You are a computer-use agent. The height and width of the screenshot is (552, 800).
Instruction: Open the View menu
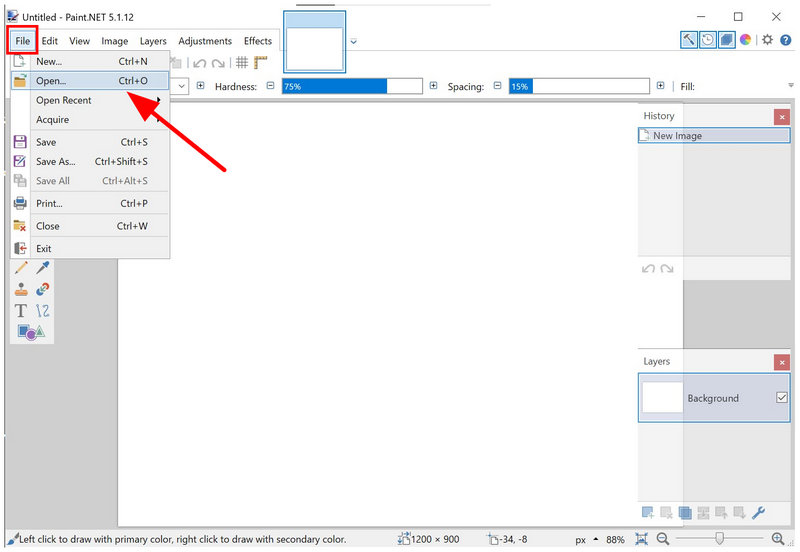pos(80,41)
